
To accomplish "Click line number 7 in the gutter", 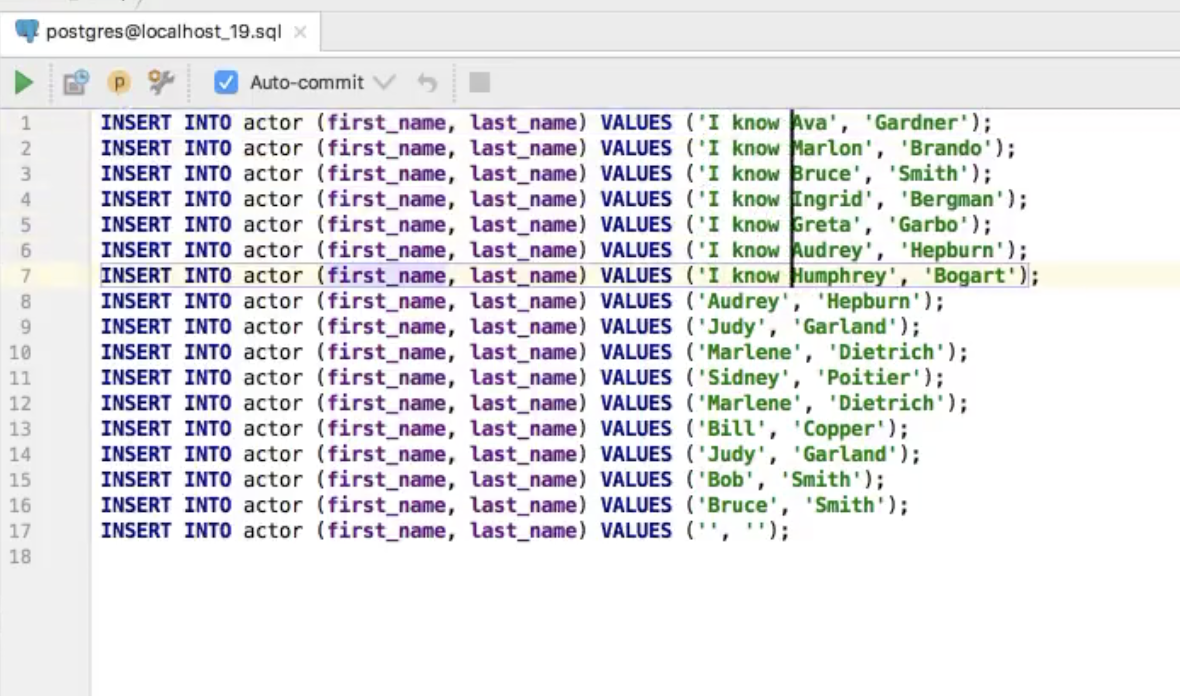I will pyautogui.click(x=25, y=276).
